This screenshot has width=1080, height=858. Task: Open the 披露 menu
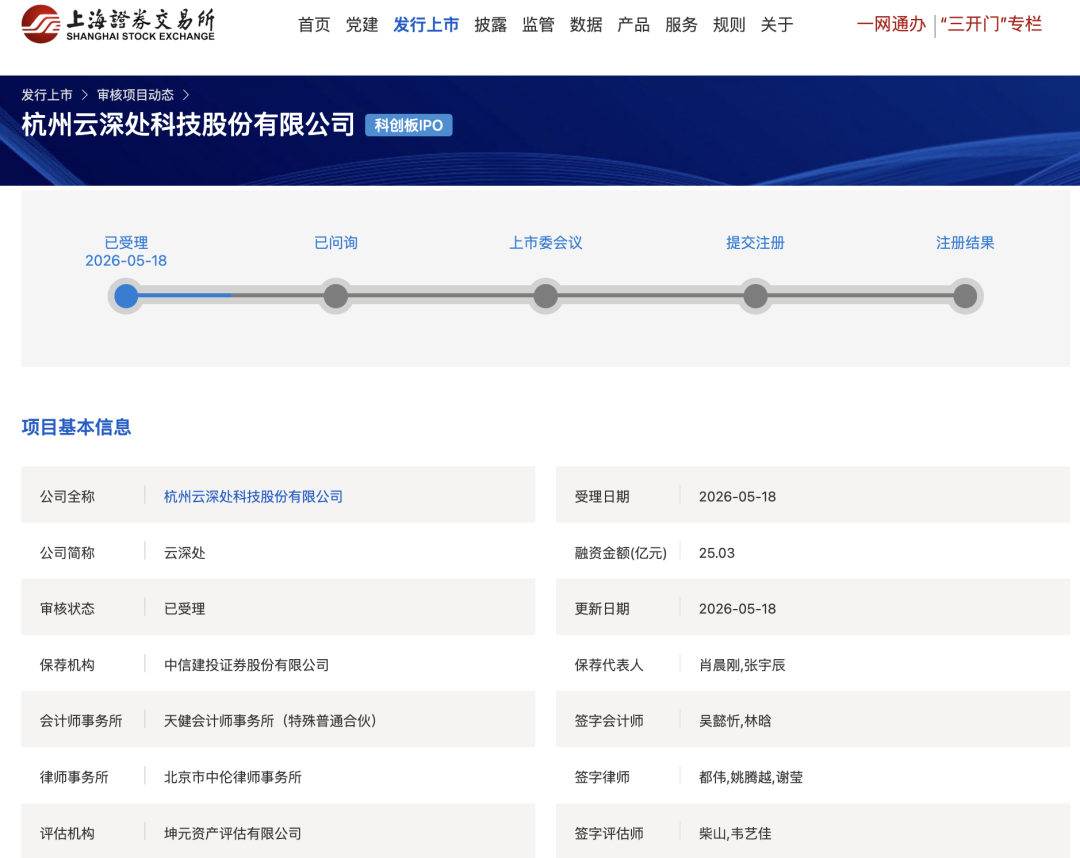pyautogui.click(x=490, y=25)
